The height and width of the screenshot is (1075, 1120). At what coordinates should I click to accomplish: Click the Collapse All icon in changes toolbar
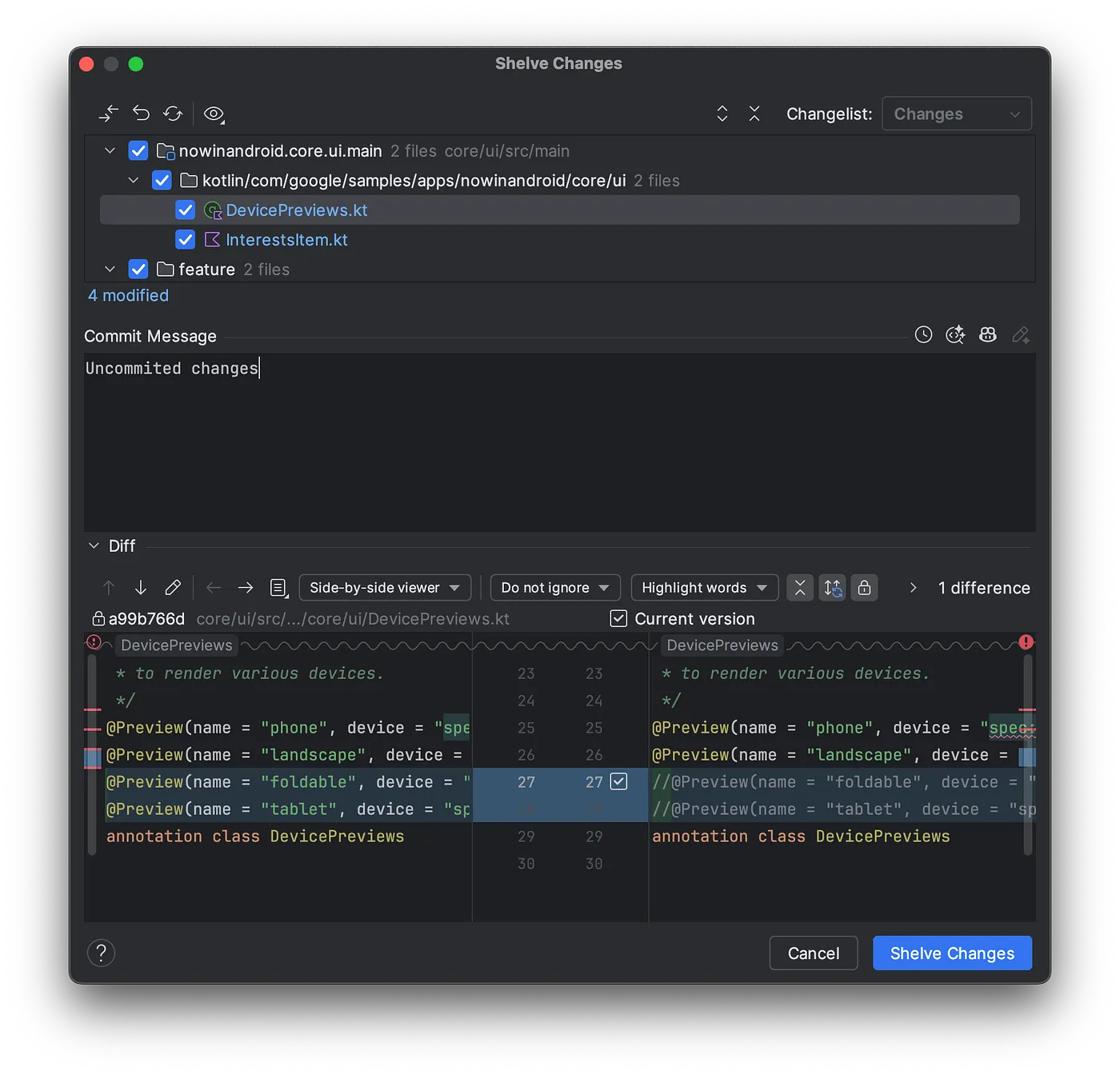coord(754,114)
